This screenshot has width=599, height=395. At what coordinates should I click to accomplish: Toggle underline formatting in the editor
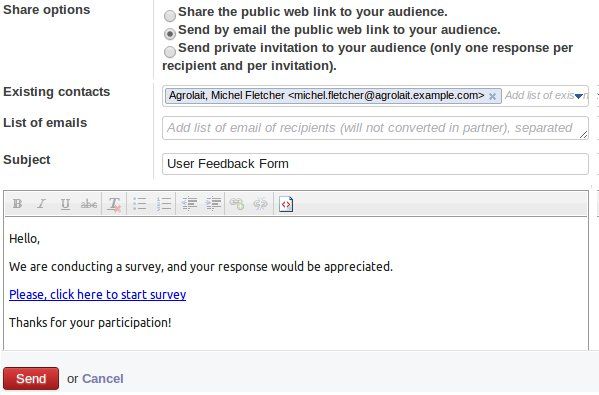point(65,204)
